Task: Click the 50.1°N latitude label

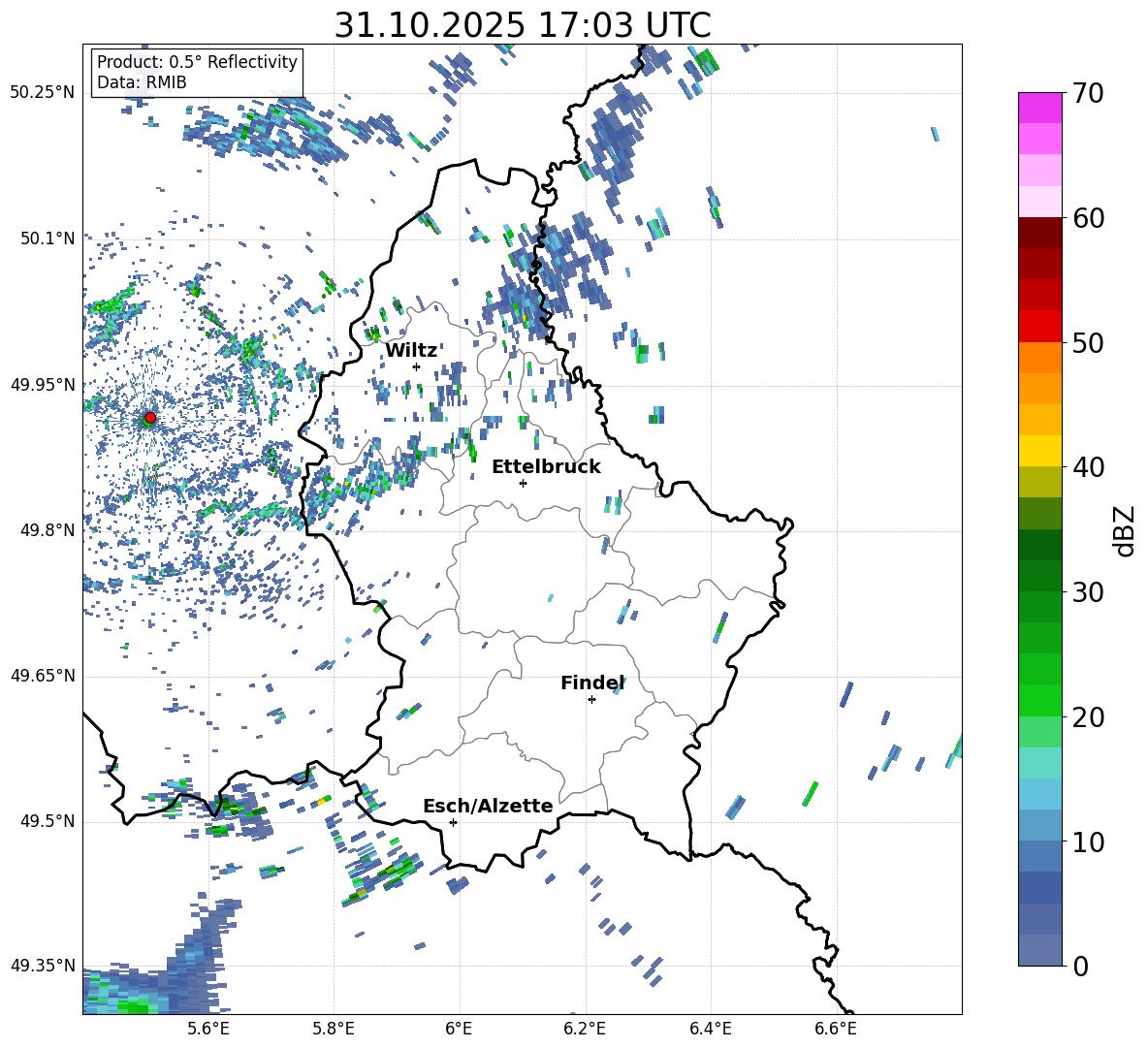Action: (48, 238)
